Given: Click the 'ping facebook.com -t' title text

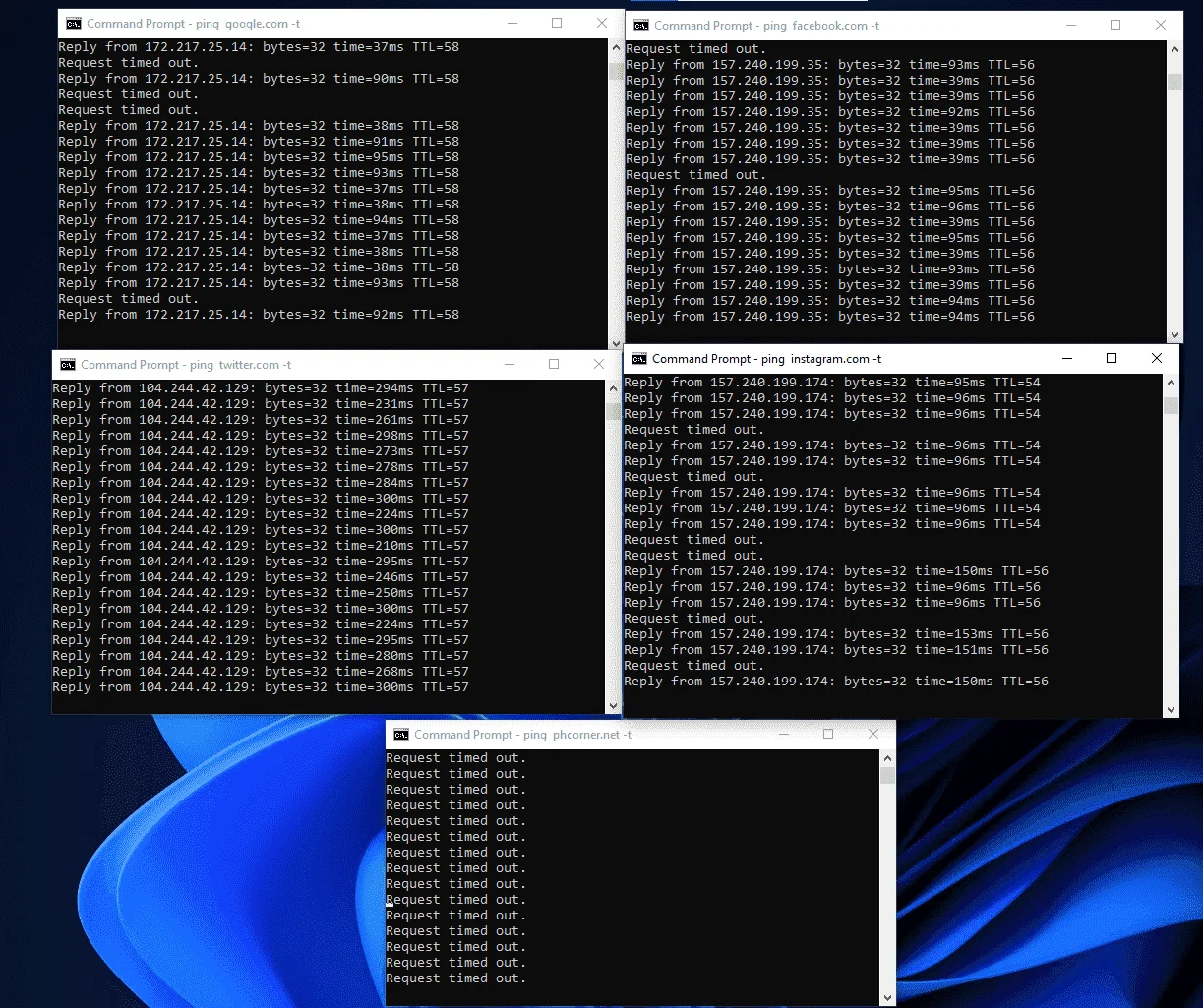Looking at the screenshot, I should (x=821, y=26).
